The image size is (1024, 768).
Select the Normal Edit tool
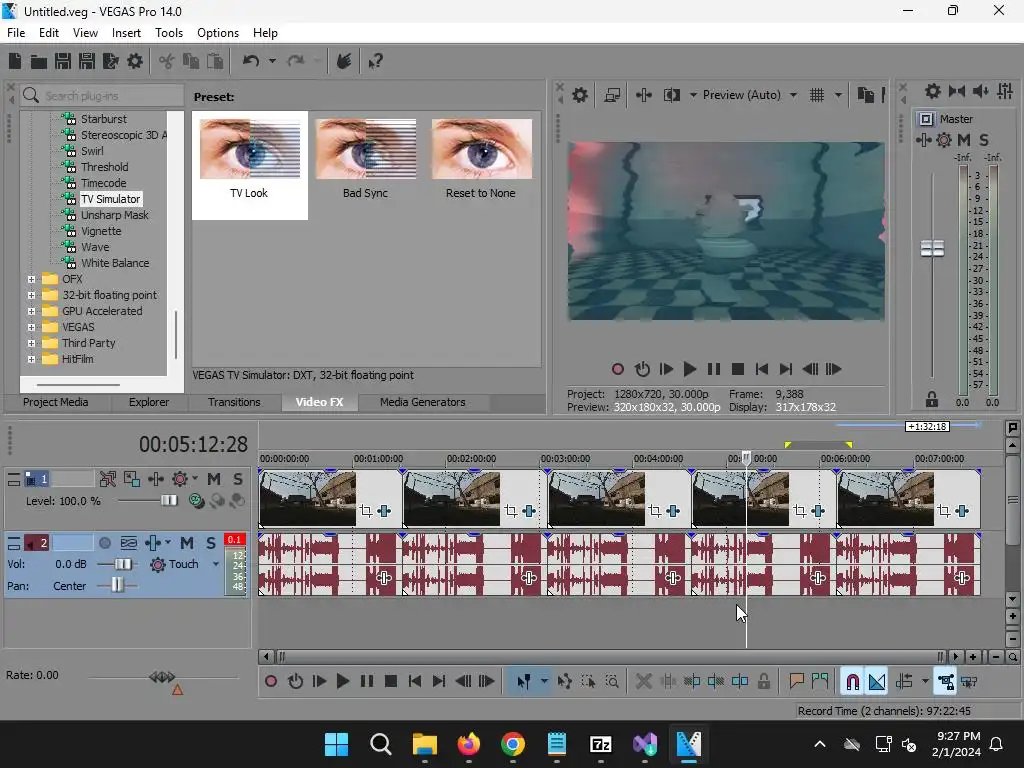(524, 682)
